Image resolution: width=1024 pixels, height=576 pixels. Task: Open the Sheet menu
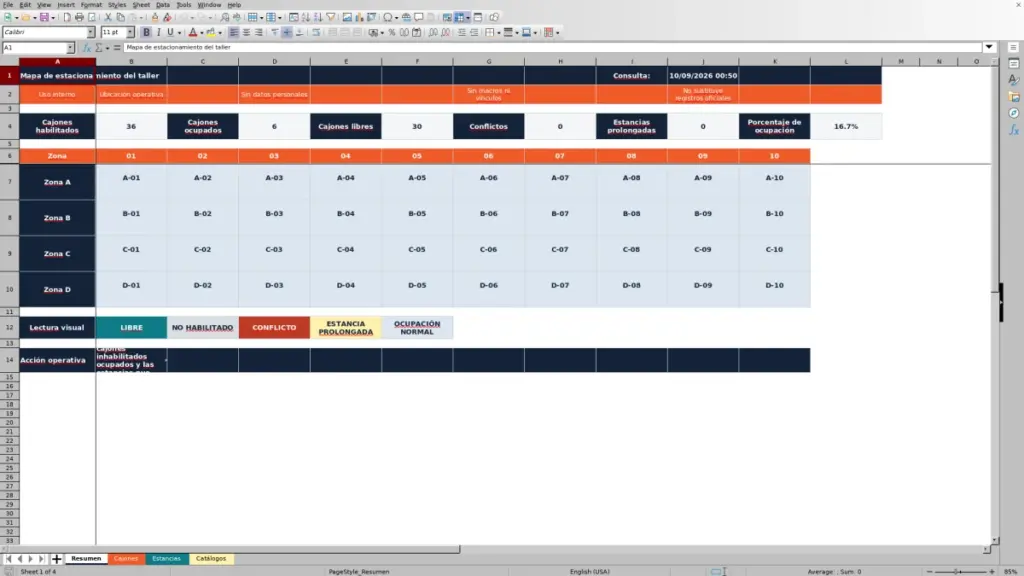pos(141,5)
